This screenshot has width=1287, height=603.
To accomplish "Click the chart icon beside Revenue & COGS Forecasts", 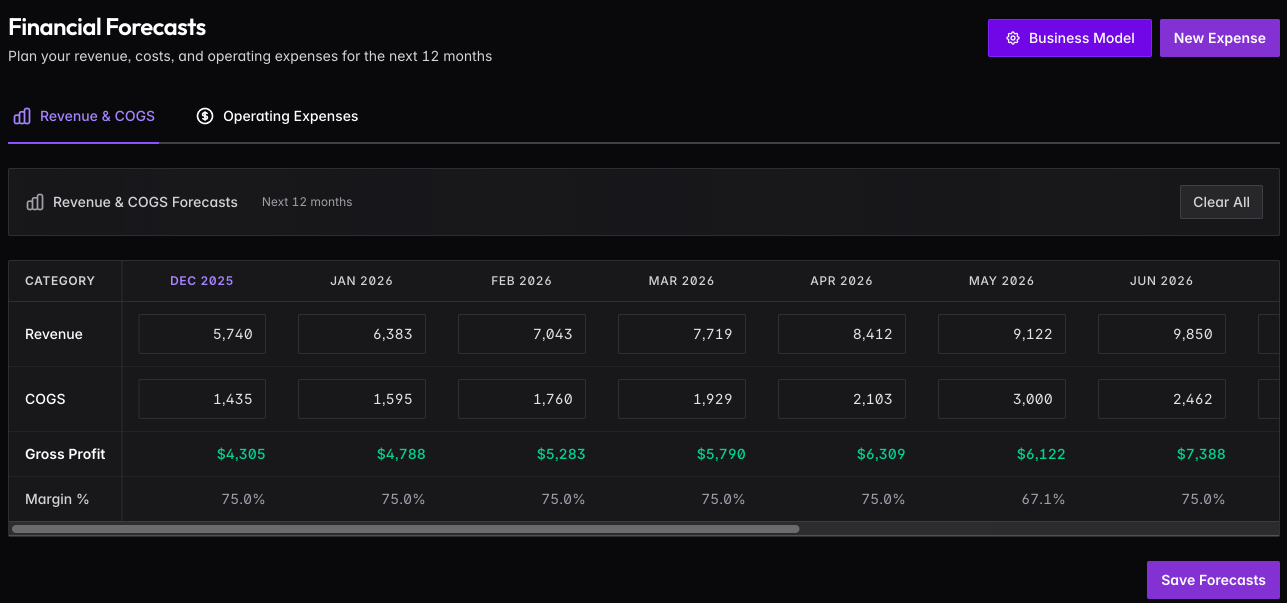I will point(35,202).
